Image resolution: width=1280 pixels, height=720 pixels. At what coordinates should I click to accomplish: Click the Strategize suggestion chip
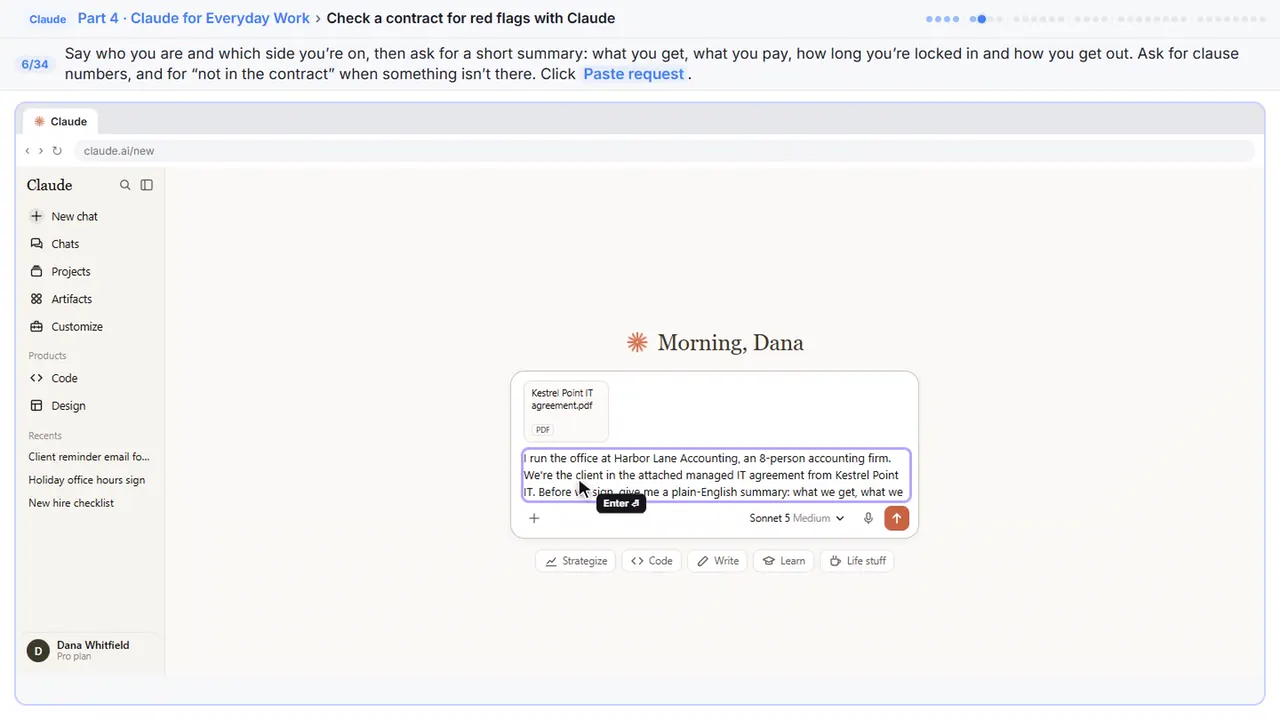(x=576, y=561)
